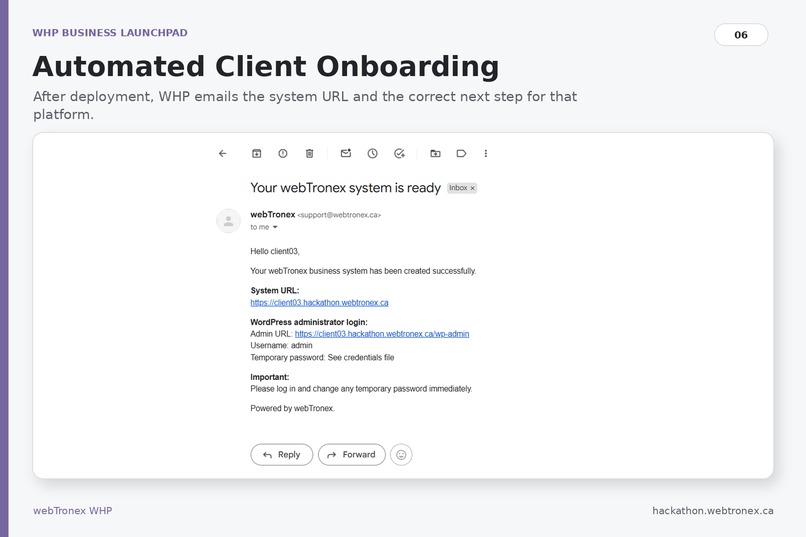Open the three-dot more options menu
The image size is (806, 537).
(x=486, y=153)
